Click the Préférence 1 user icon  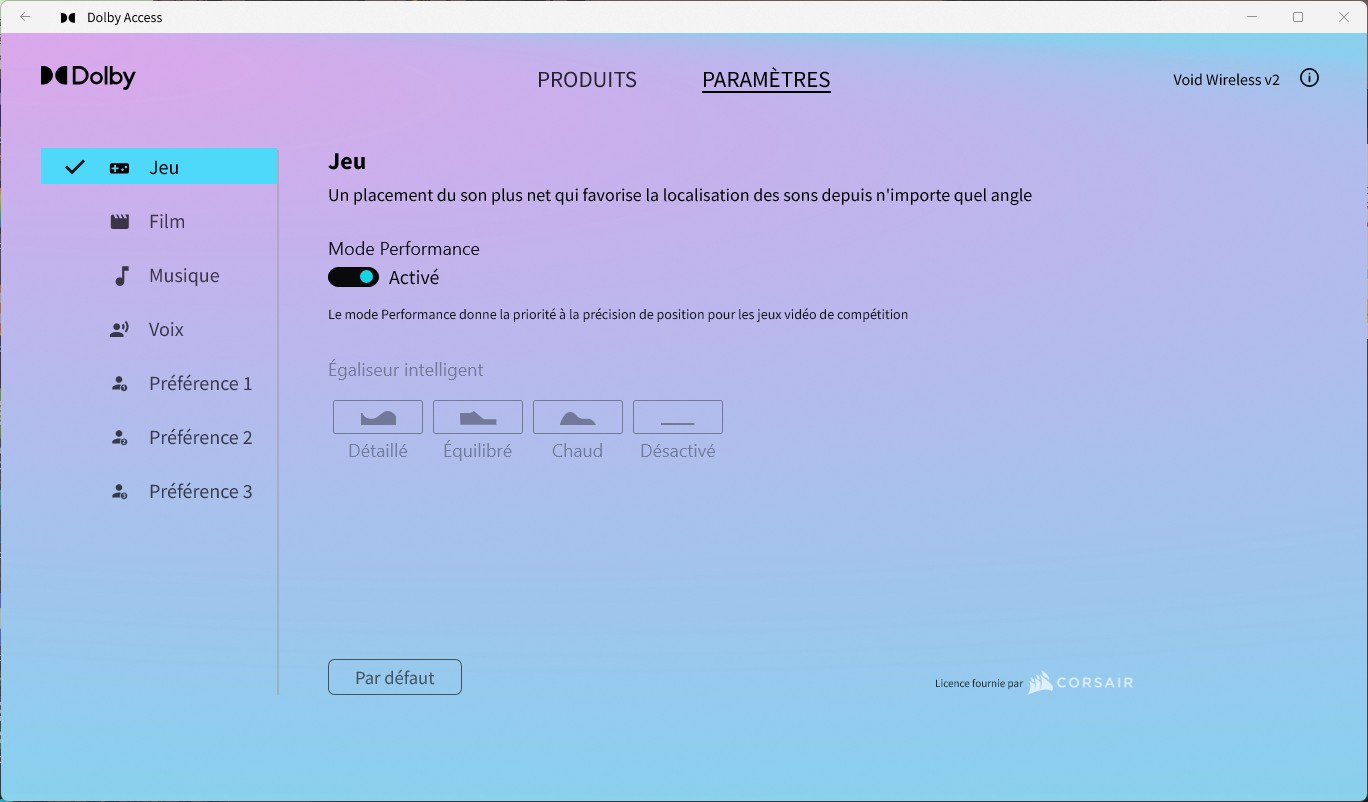119,384
